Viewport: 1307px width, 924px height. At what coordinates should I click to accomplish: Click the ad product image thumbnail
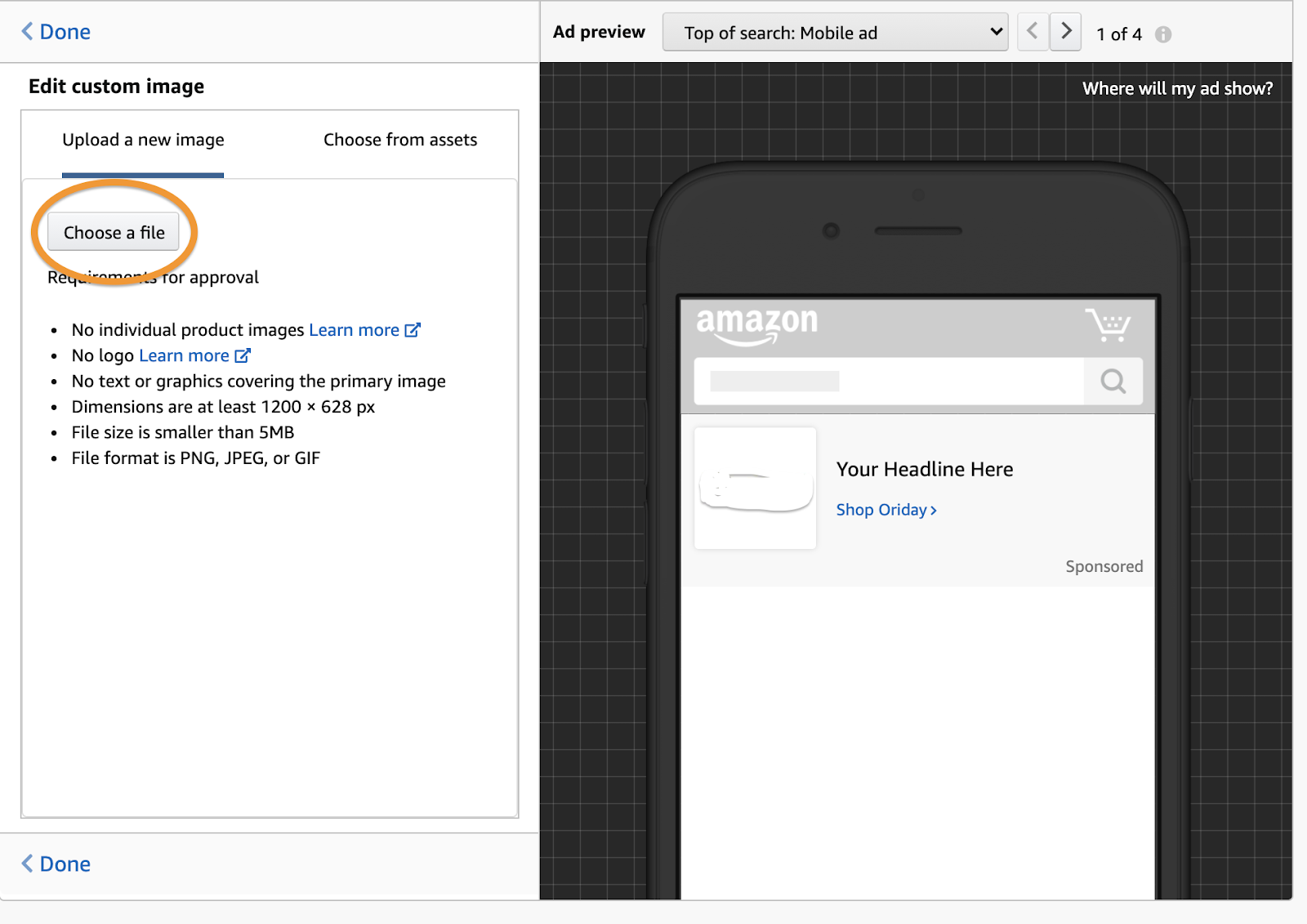click(x=755, y=488)
